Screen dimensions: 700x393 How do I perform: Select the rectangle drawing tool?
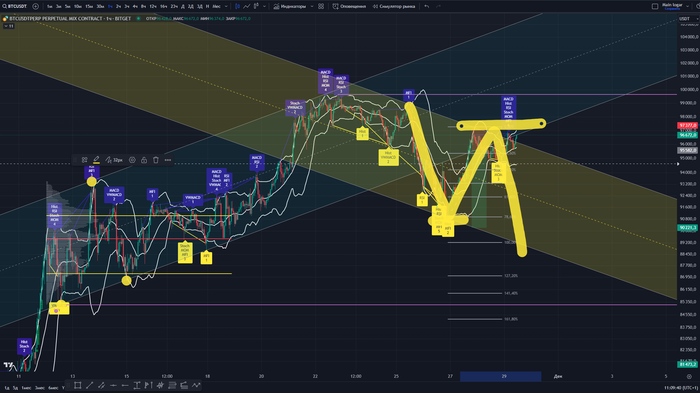pyautogui.click(x=78, y=385)
